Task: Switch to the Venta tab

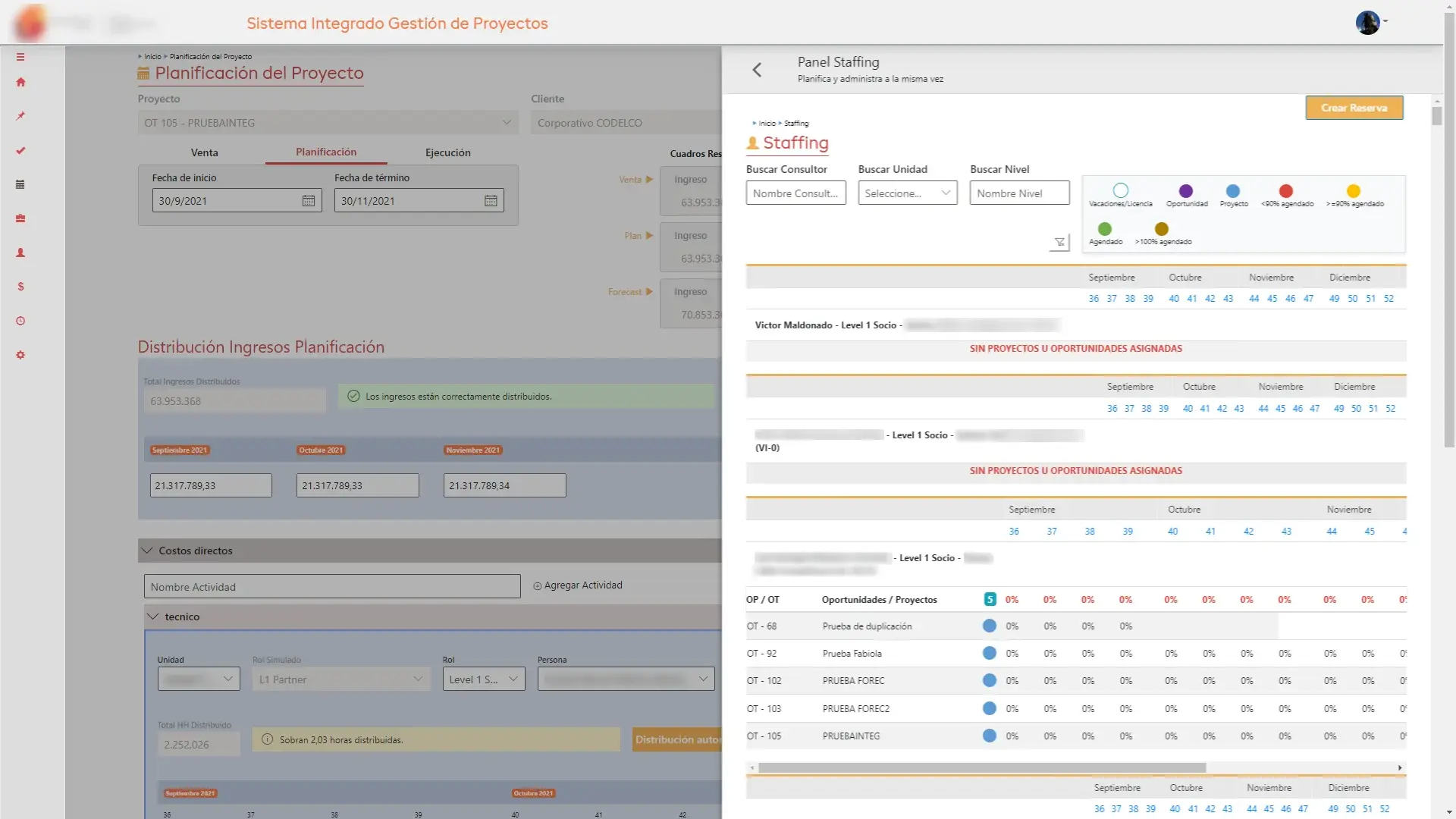Action: pyautogui.click(x=205, y=152)
